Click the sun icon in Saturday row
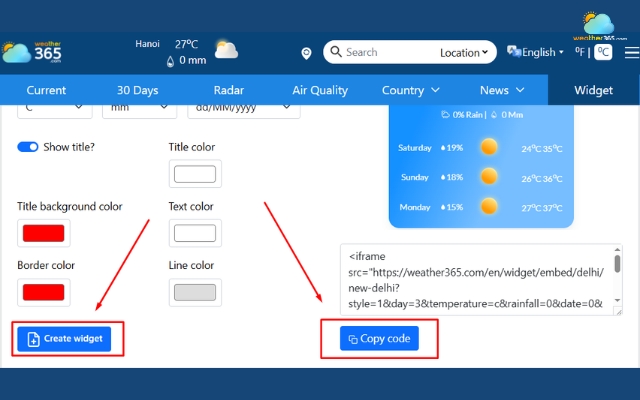The width and height of the screenshot is (640, 400). [x=489, y=147]
